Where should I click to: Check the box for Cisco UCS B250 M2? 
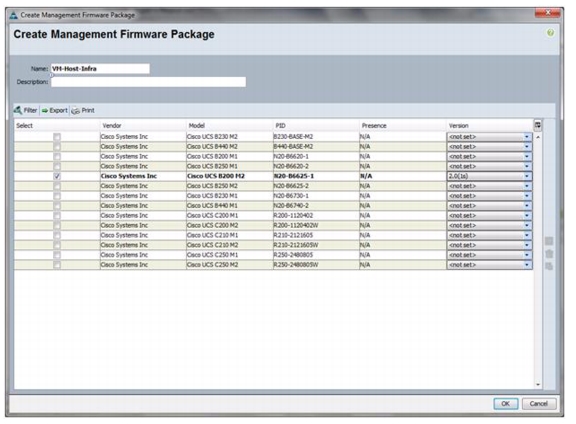click(57, 186)
